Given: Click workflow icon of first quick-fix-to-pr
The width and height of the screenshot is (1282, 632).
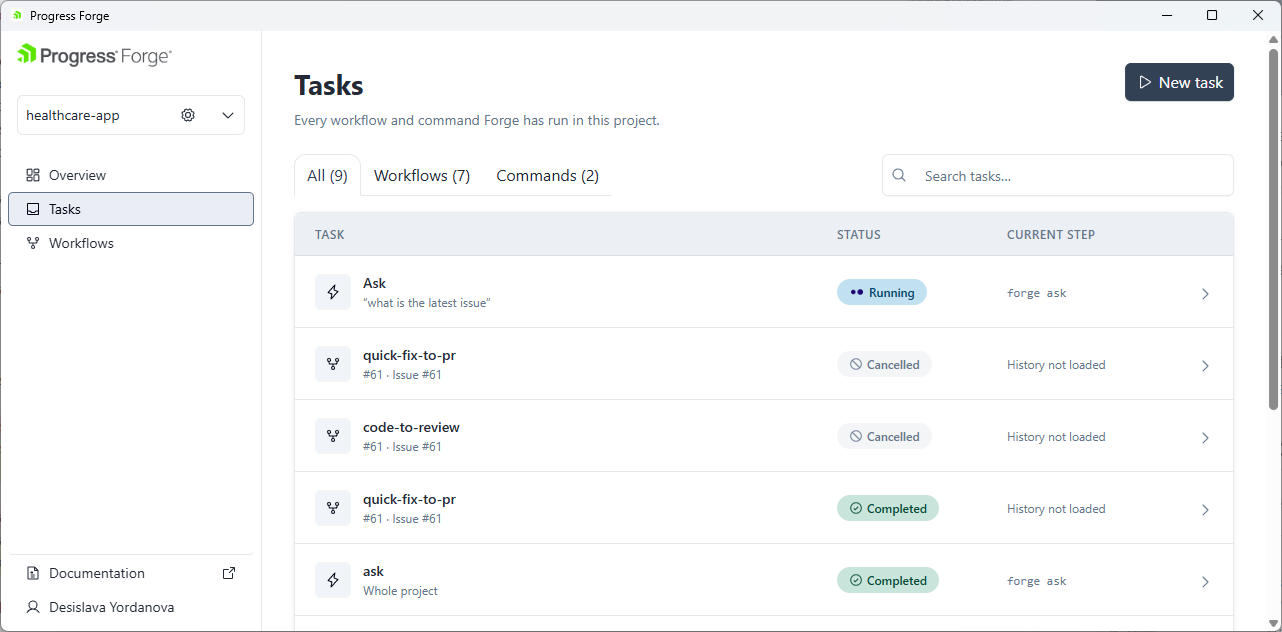Looking at the screenshot, I should point(333,364).
